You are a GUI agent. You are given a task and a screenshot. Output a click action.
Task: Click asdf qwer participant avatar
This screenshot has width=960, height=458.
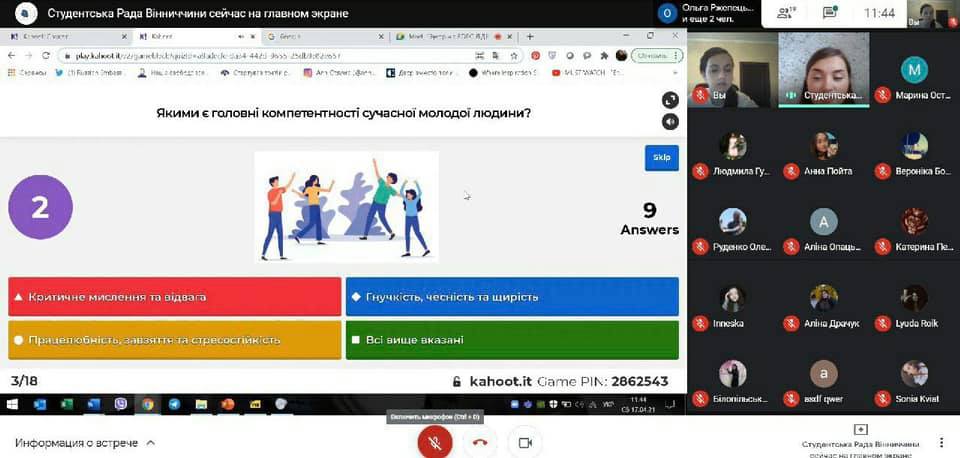click(x=823, y=374)
